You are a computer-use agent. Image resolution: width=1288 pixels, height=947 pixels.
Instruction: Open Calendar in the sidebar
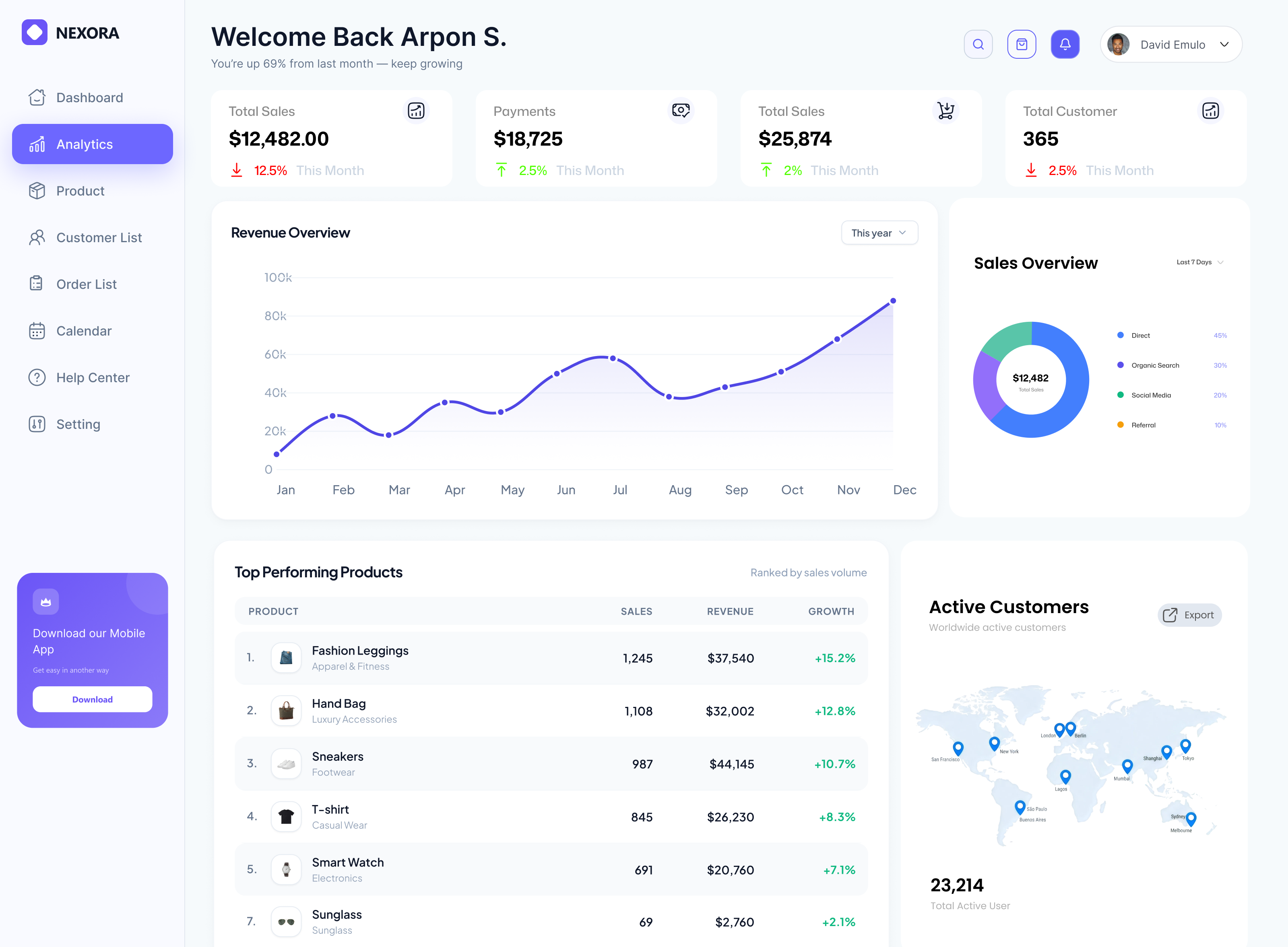(x=92, y=331)
